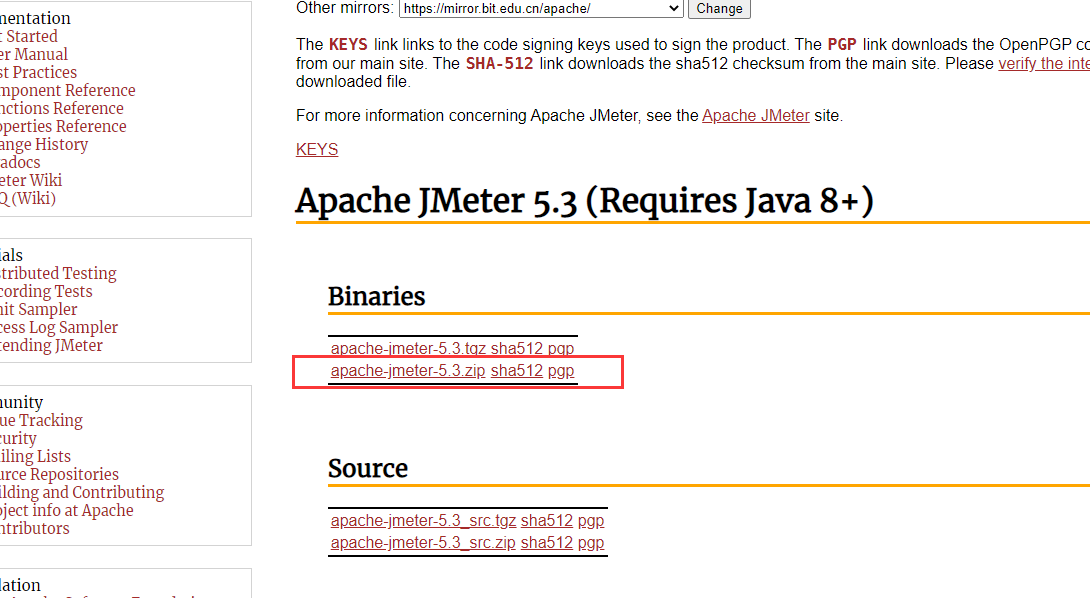The image size is (1090, 598).
Task: Open Best Practices sidebar link
Action: click(x=38, y=72)
